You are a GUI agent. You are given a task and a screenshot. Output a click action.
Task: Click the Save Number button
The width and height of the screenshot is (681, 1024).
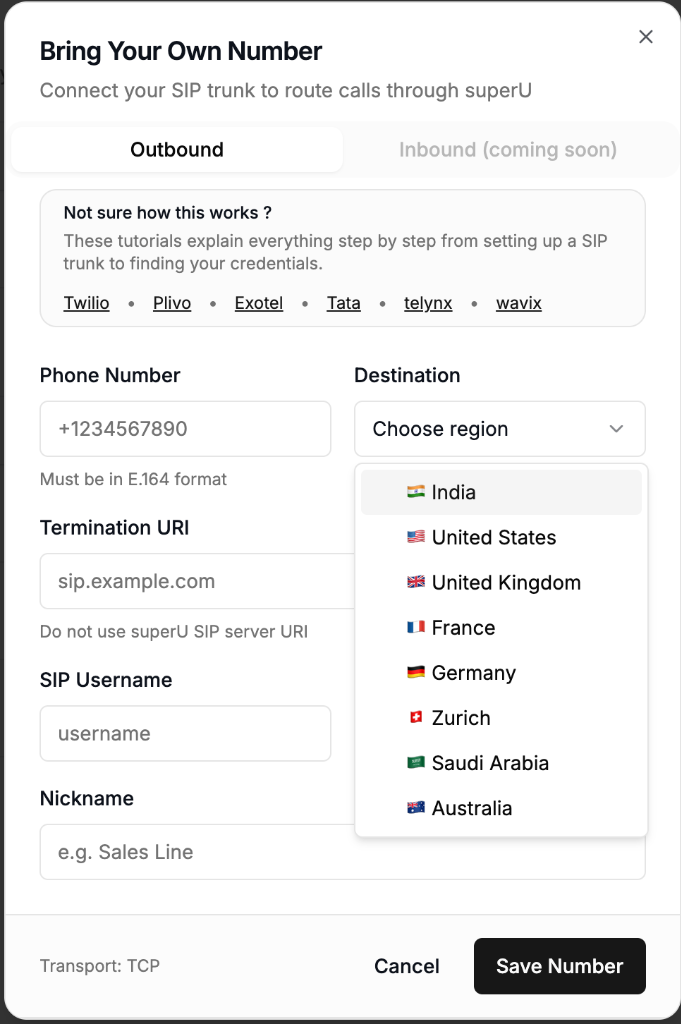click(559, 966)
